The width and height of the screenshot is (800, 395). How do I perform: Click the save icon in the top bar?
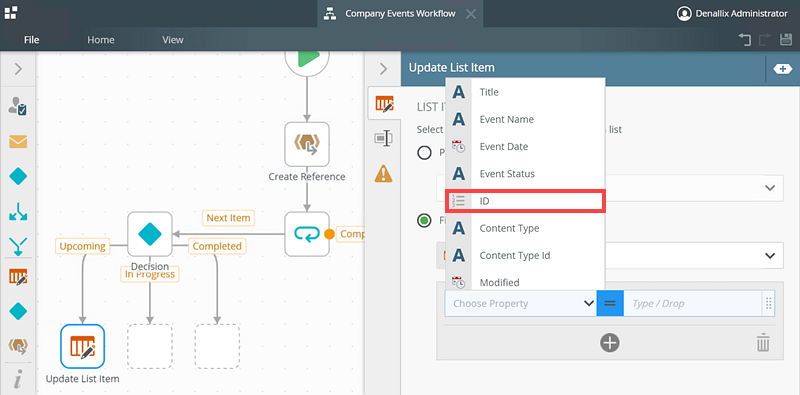[x=786, y=40]
